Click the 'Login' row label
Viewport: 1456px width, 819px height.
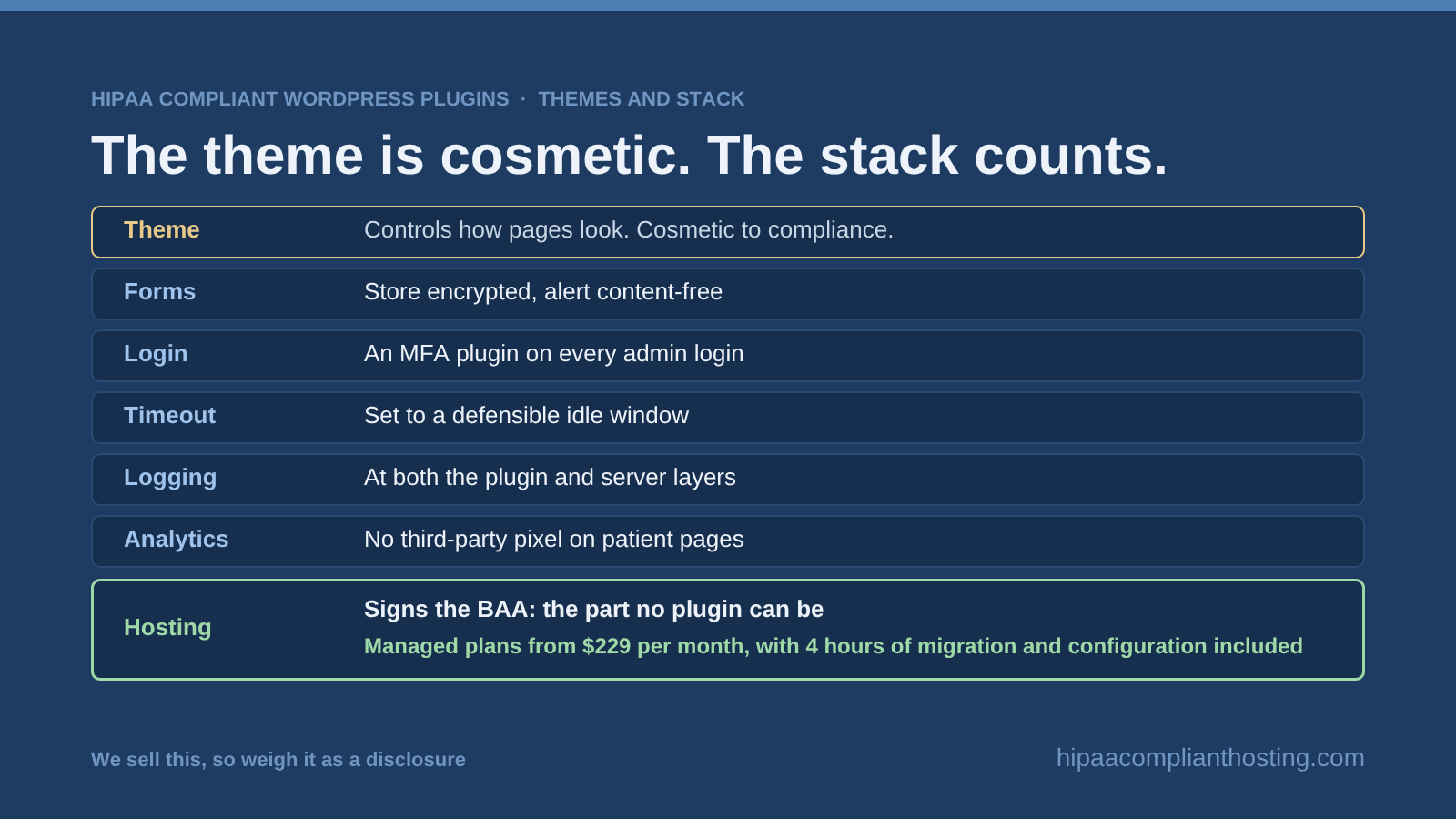(x=156, y=354)
